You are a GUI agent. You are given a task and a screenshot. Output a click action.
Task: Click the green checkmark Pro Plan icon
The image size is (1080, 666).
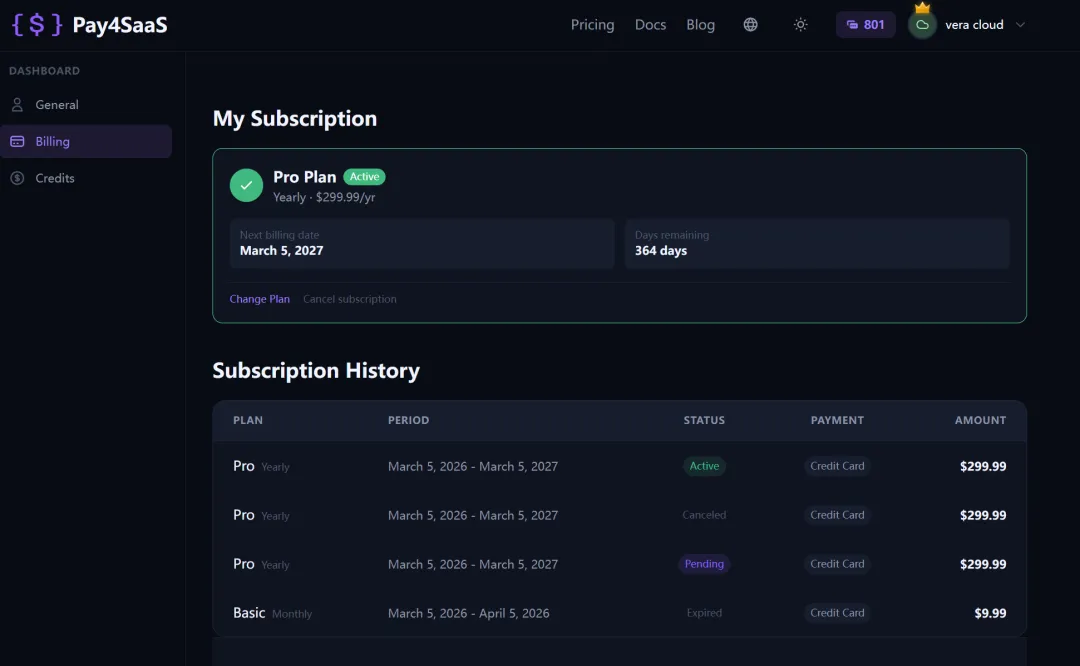click(246, 185)
